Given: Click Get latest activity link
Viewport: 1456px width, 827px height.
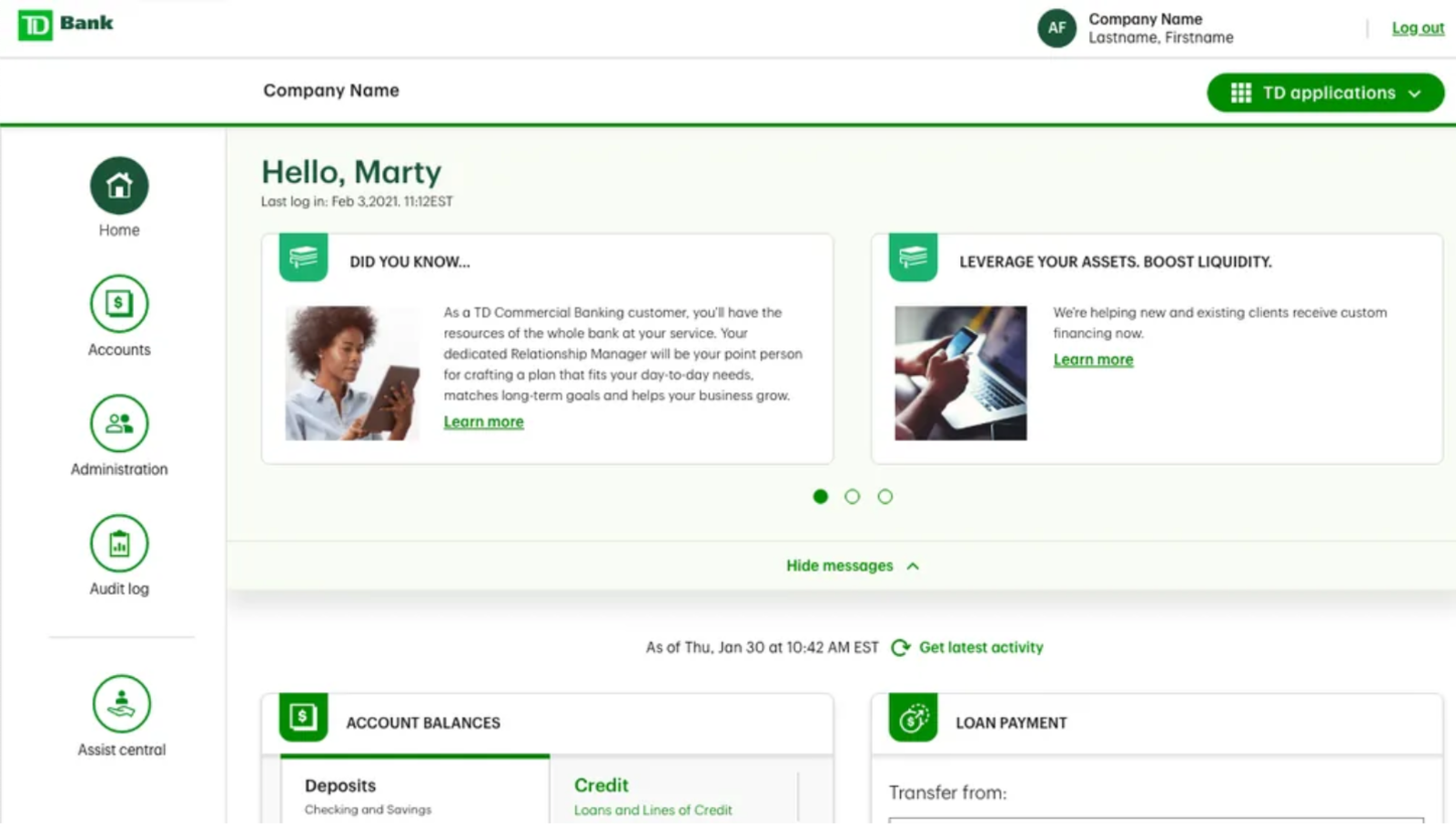Looking at the screenshot, I should click(x=981, y=648).
